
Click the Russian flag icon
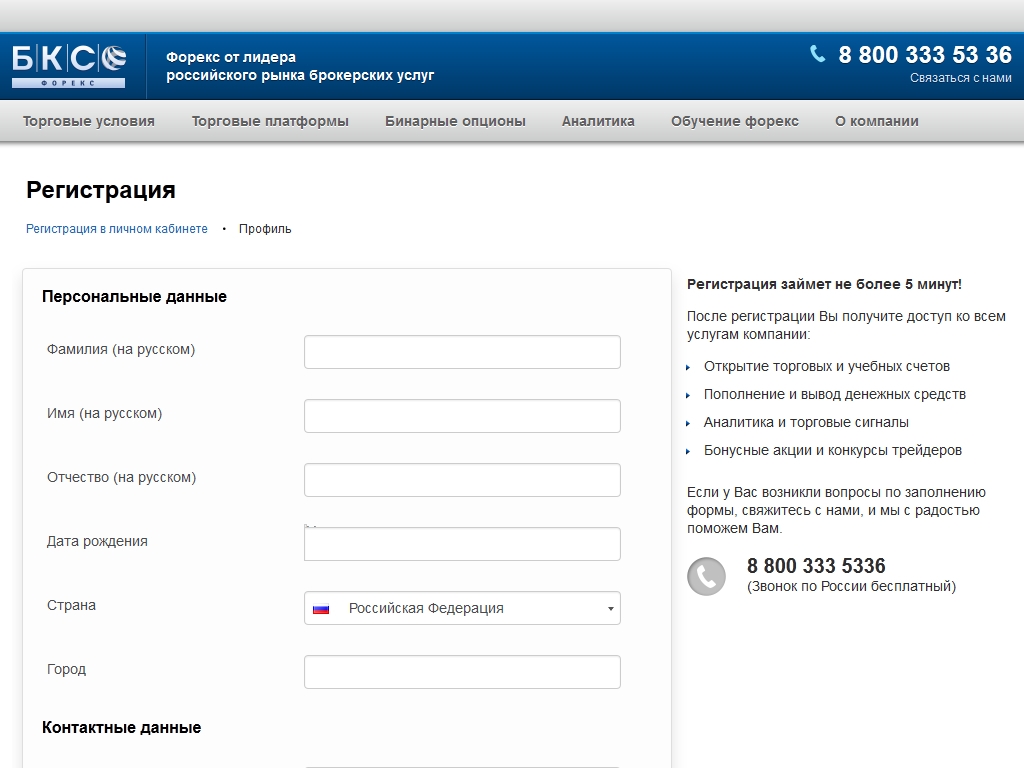pyautogui.click(x=321, y=608)
